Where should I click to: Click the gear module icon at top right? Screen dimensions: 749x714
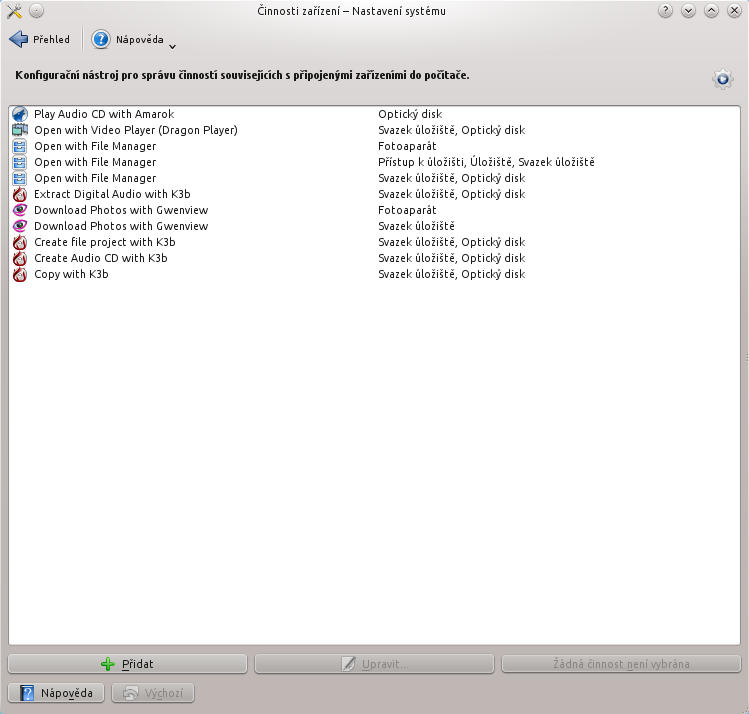tap(723, 79)
